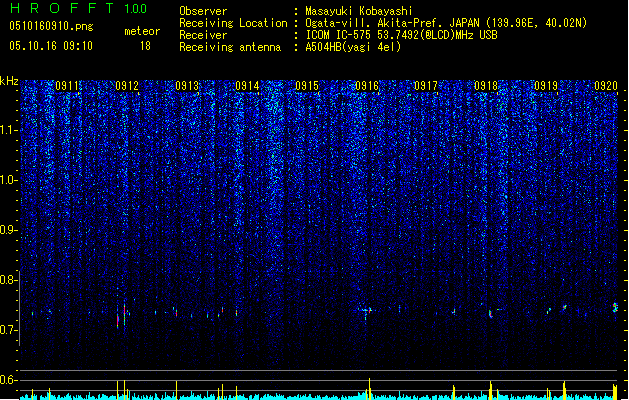Click the tall yellow power spike near 0916
This screenshot has height=400, width=629.
[x=369, y=388]
